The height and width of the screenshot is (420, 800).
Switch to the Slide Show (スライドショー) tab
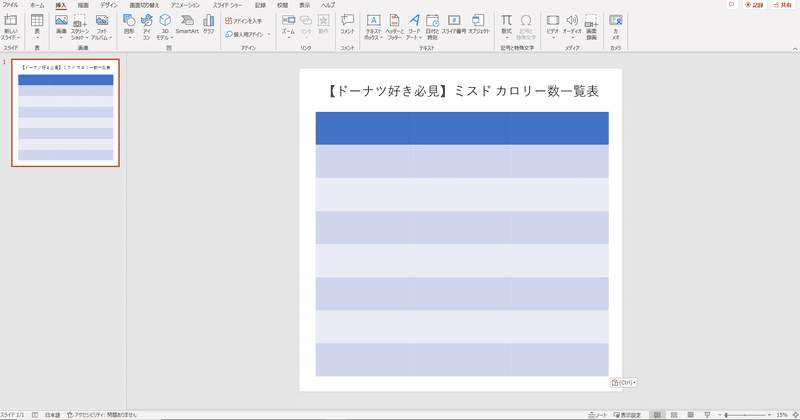(x=228, y=5)
